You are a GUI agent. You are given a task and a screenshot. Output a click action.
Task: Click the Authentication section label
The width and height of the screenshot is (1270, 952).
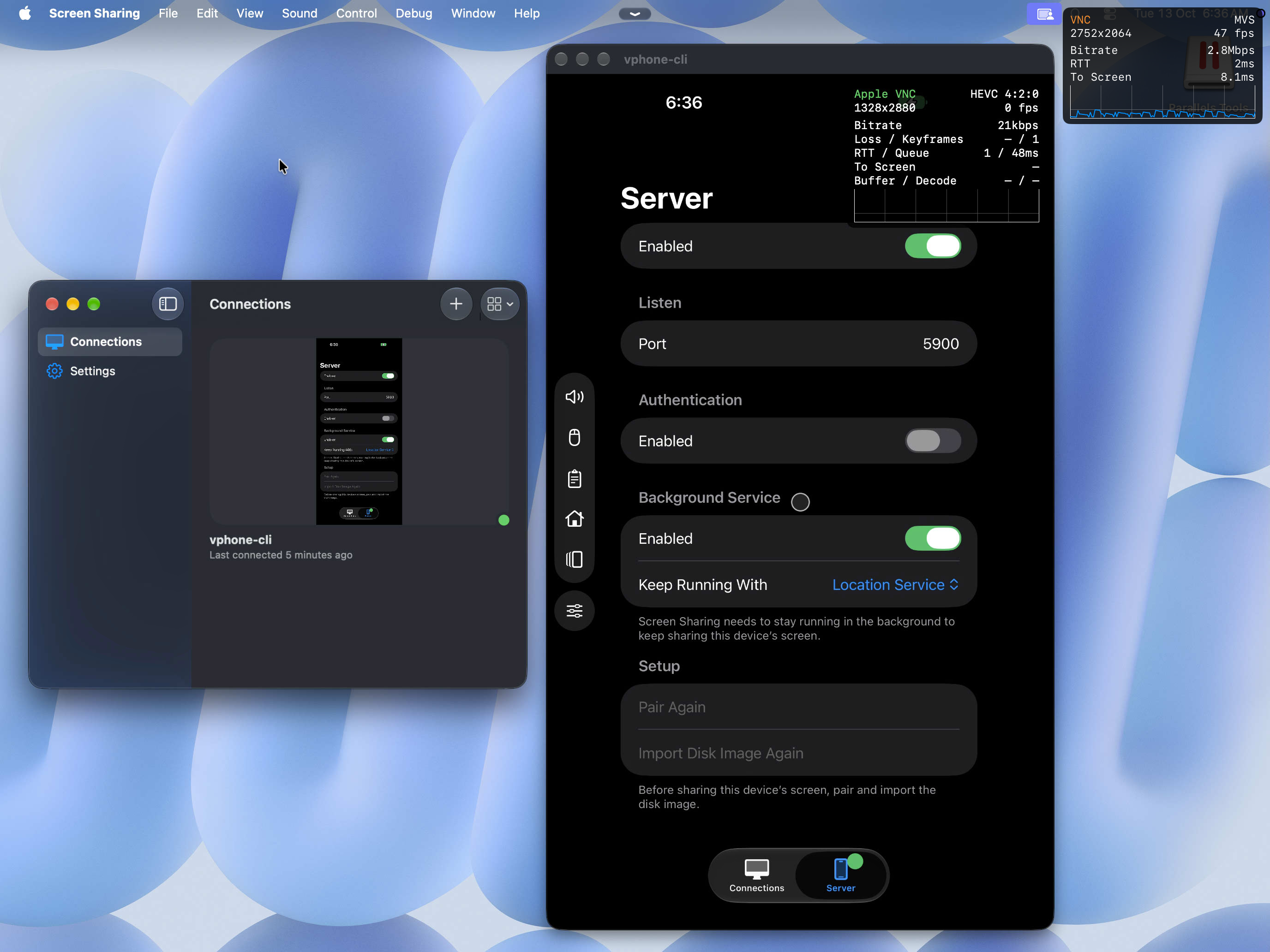tap(690, 400)
